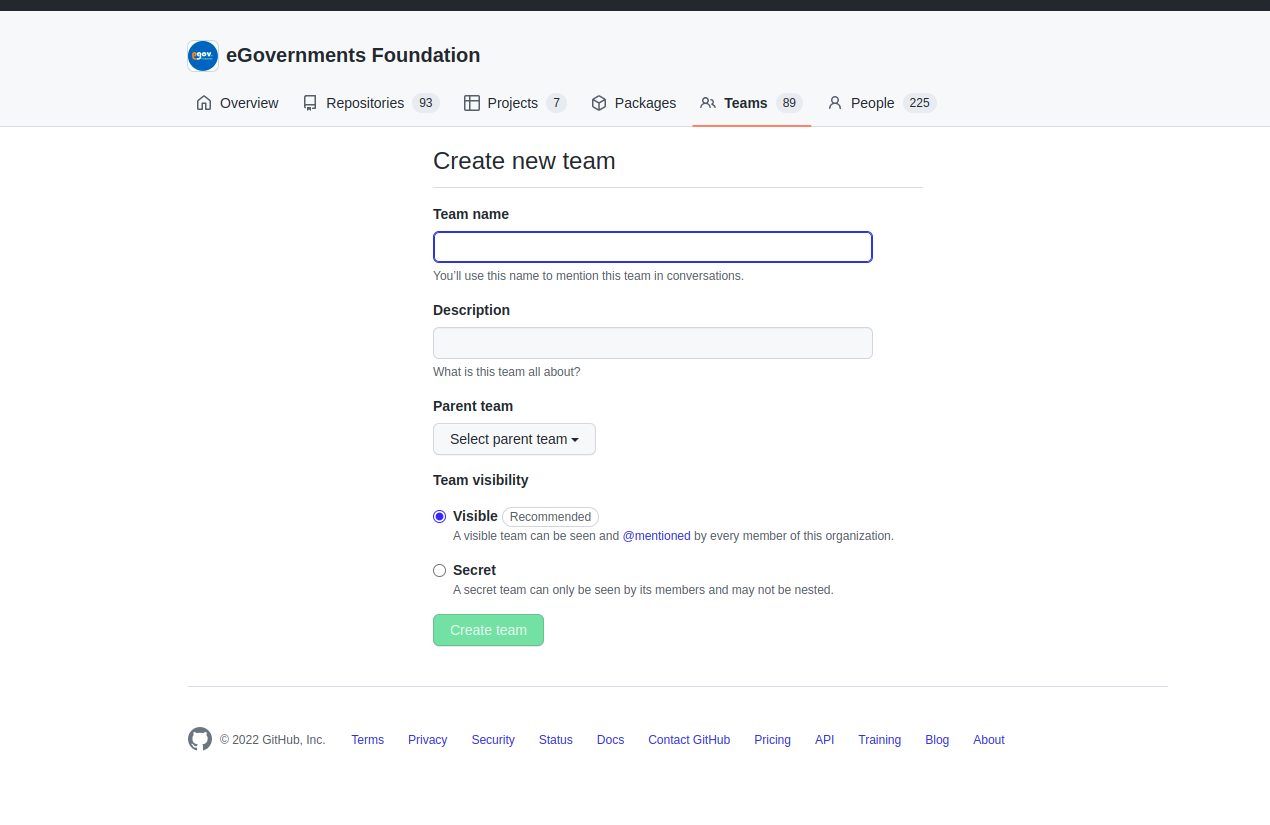
Task: Click the eGovernments Foundation logo avatar
Action: [203, 56]
